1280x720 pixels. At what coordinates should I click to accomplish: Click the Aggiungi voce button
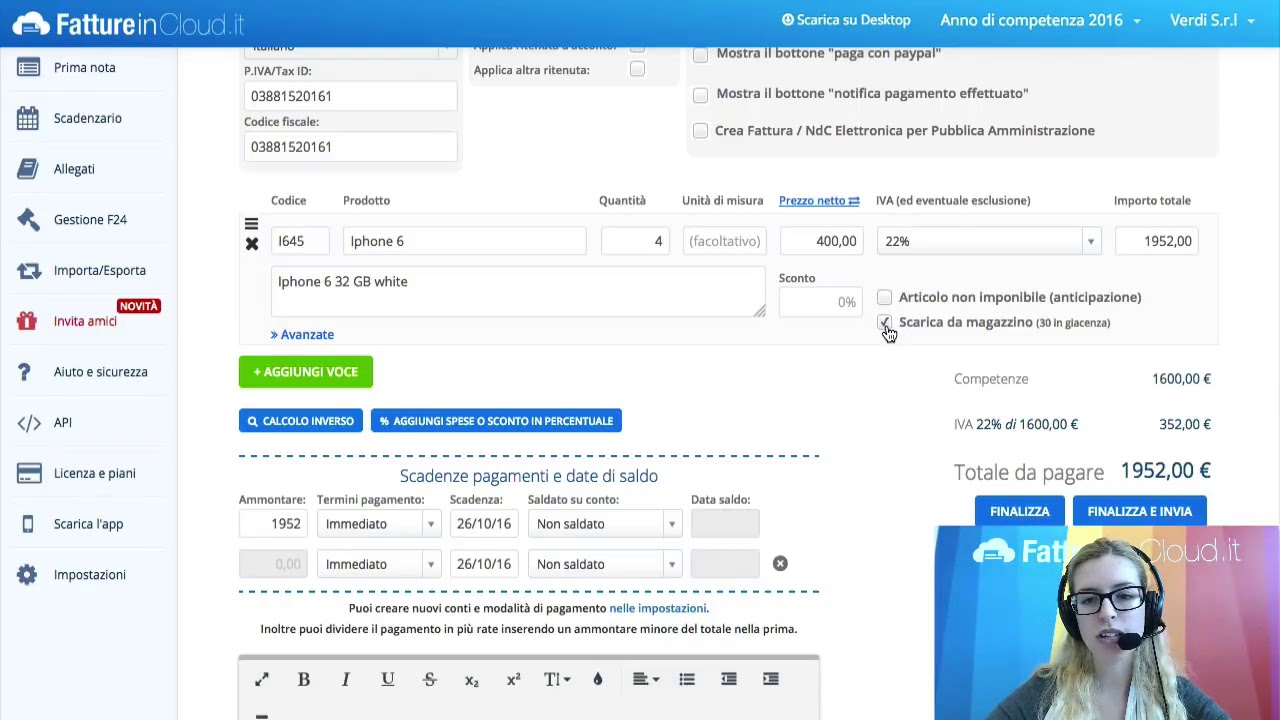(x=306, y=372)
